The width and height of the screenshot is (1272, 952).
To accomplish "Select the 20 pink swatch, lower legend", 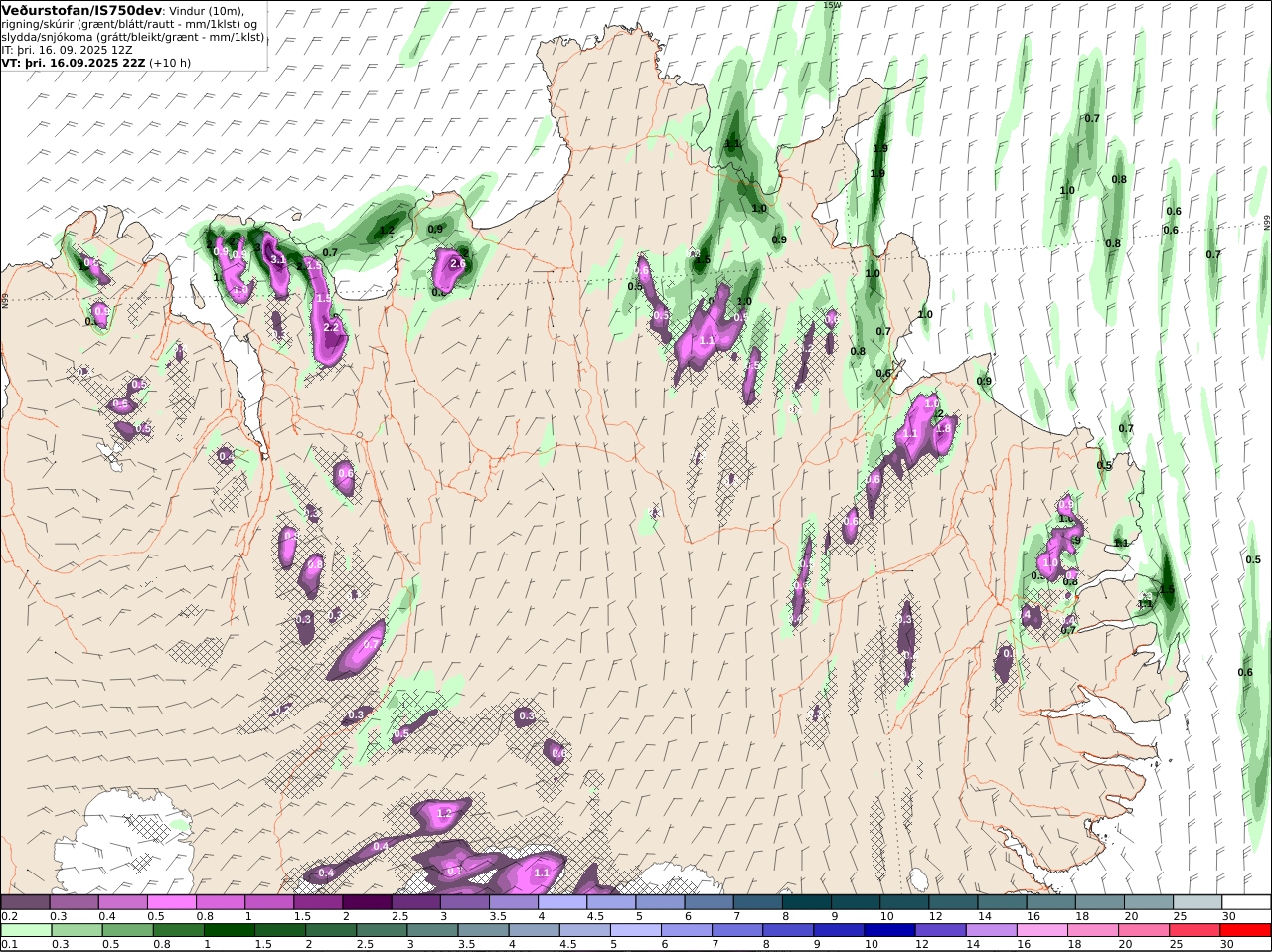I will [1142, 930].
